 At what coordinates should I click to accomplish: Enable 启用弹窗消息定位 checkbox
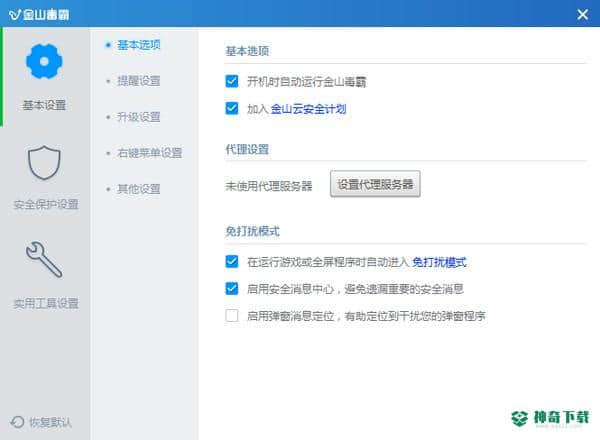(232, 316)
